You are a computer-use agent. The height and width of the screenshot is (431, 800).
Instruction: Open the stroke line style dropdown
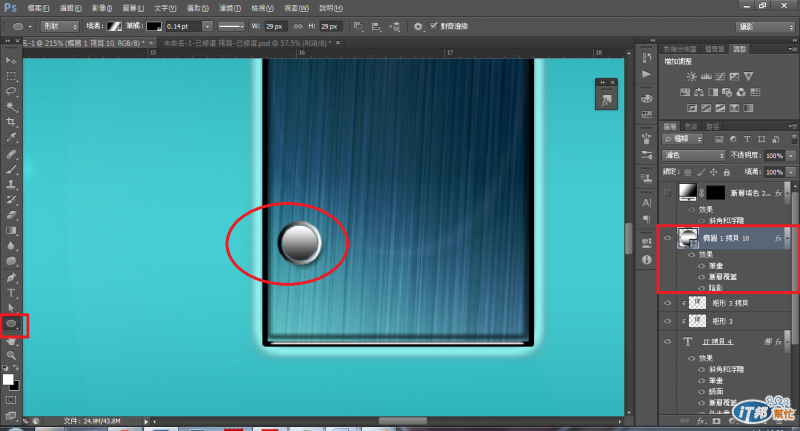231,26
